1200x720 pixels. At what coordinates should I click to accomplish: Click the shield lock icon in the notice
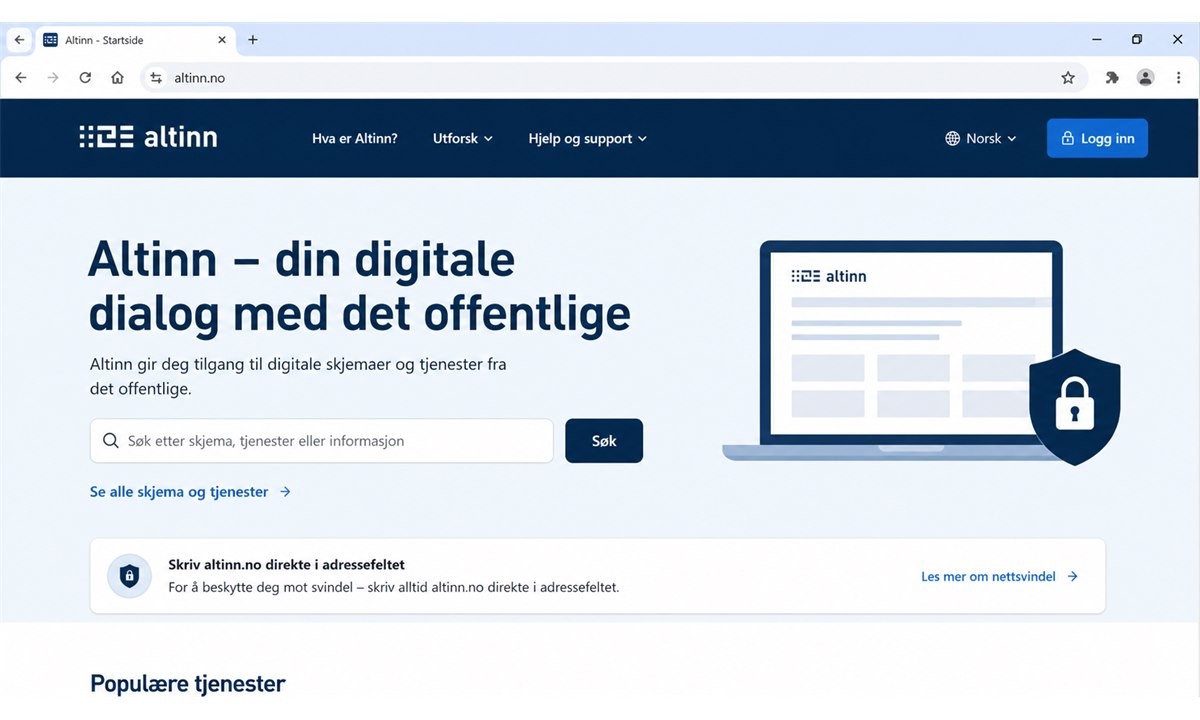(x=129, y=576)
